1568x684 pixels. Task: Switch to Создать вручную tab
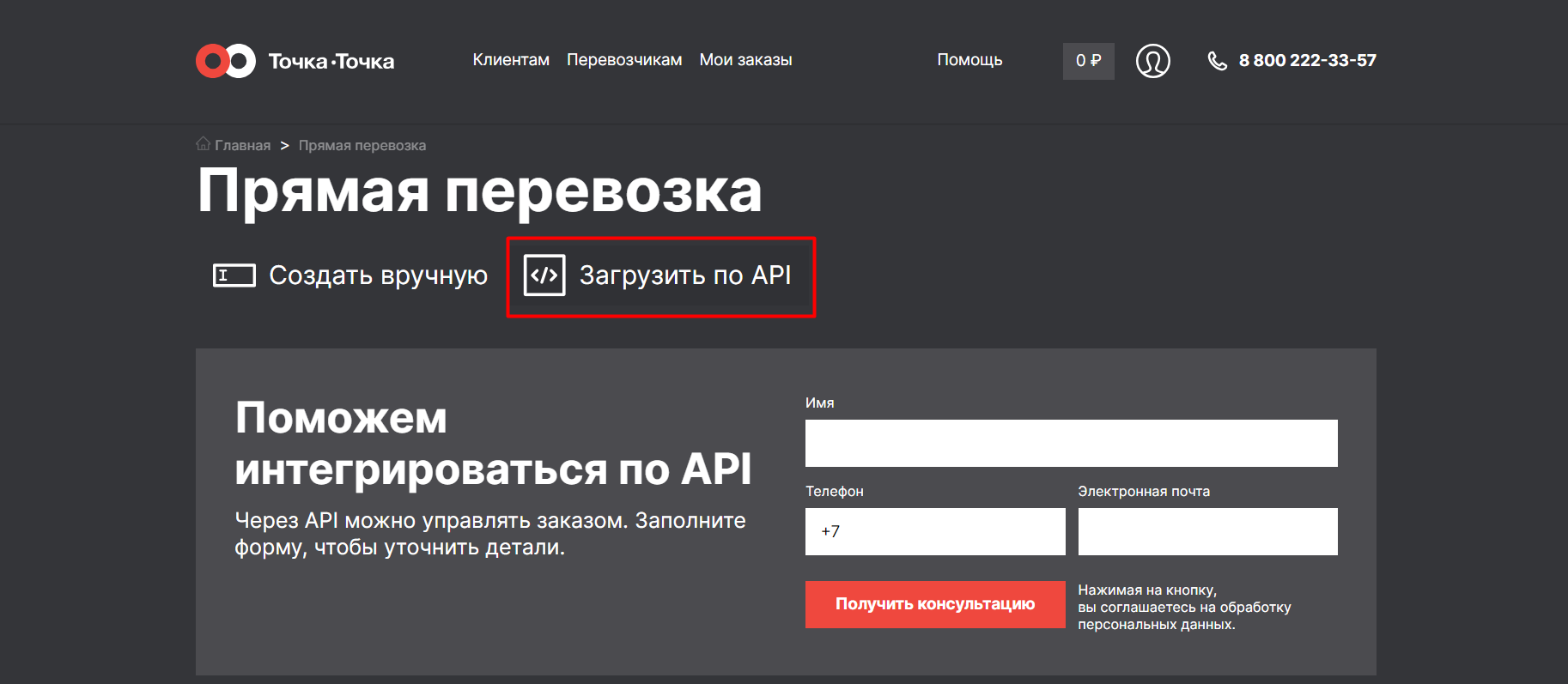pos(350,275)
